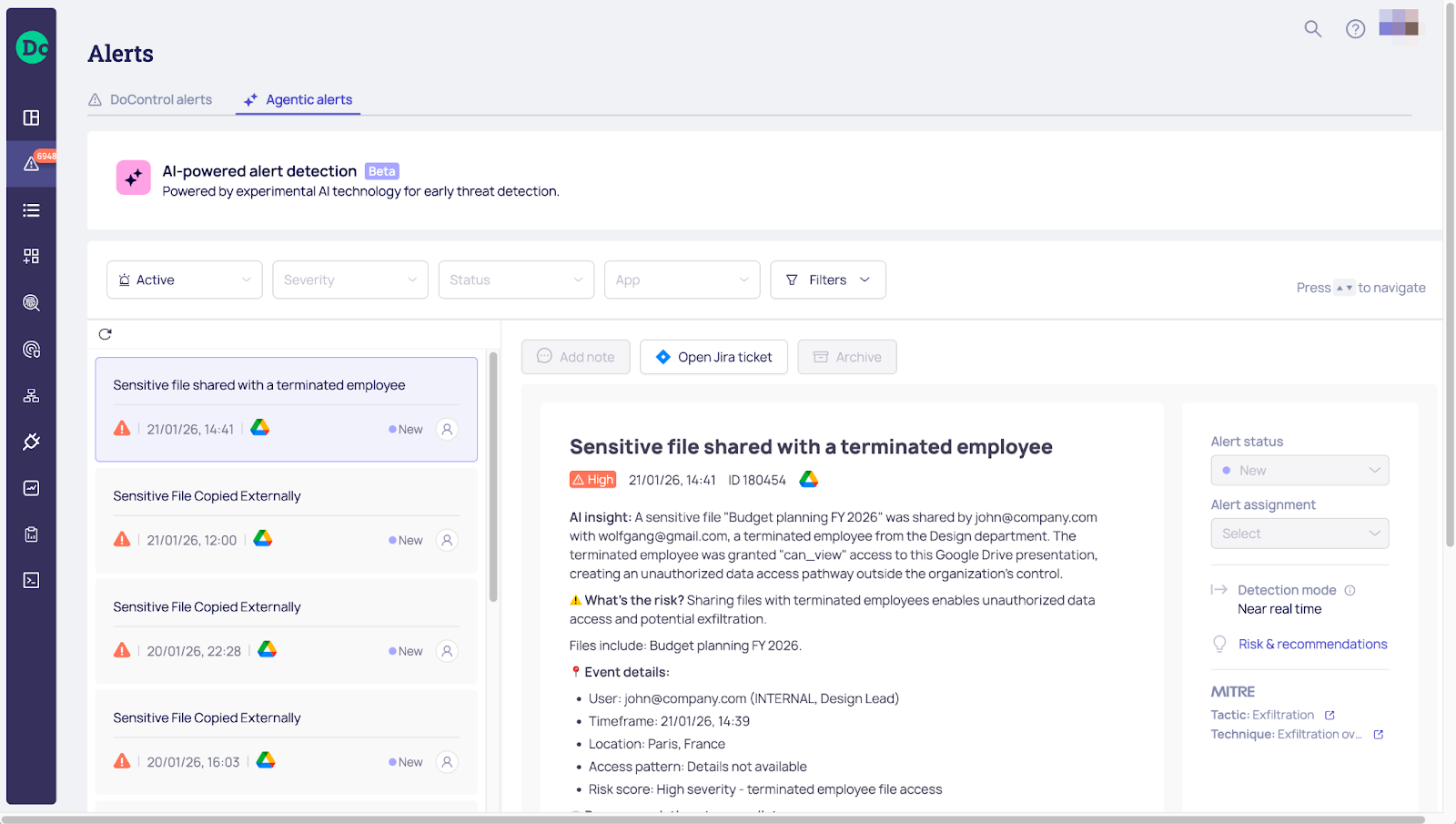Open the Alert status dropdown
The width and height of the screenshot is (1456, 824).
(x=1299, y=470)
